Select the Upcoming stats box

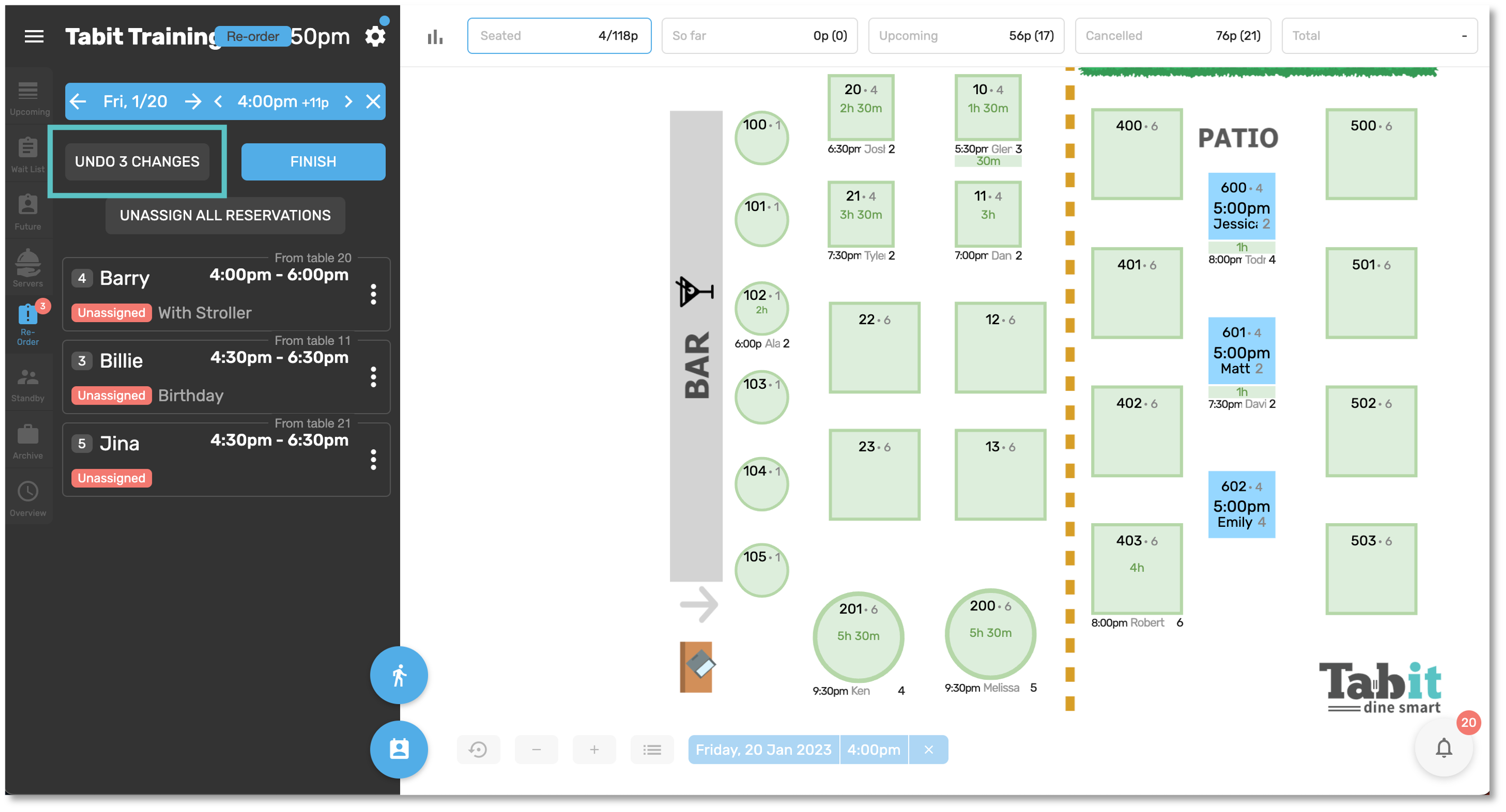pos(966,35)
